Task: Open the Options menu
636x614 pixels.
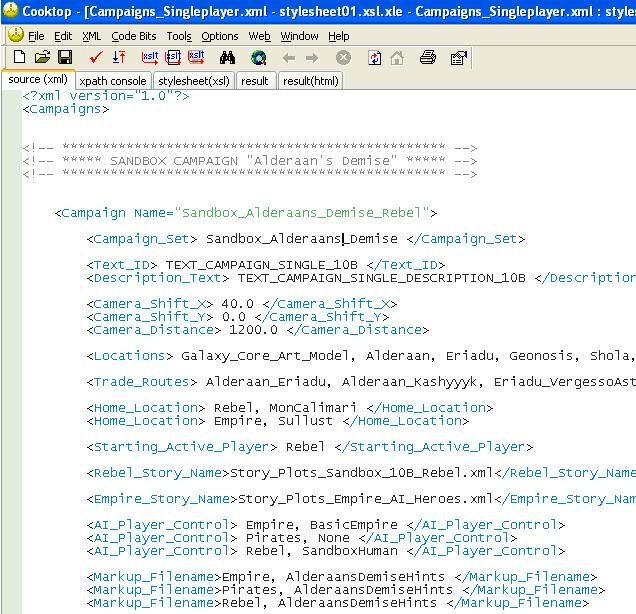Action: click(220, 36)
